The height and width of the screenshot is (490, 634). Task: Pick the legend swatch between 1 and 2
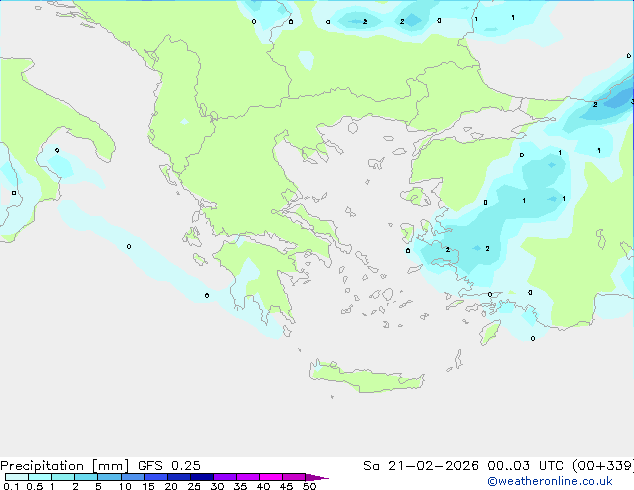click(x=63, y=477)
